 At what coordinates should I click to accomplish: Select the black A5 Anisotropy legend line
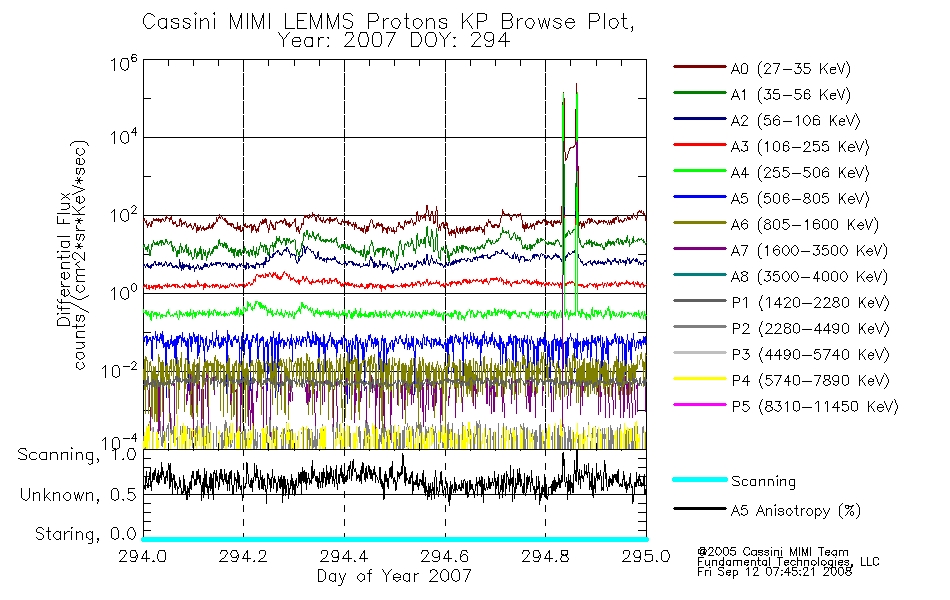click(700, 509)
